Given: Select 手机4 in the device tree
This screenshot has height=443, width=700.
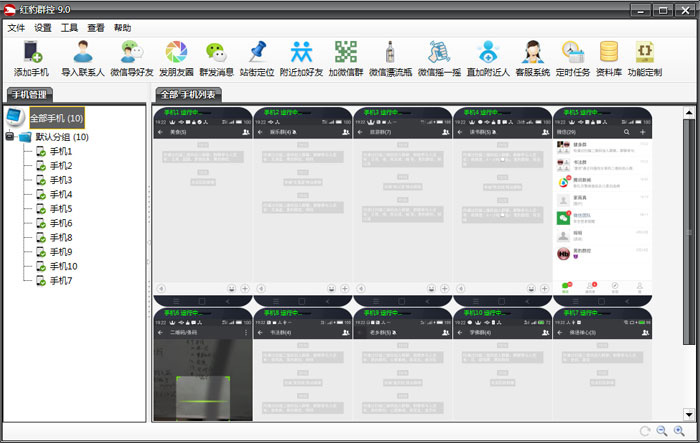Looking at the screenshot, I should 61,194.
